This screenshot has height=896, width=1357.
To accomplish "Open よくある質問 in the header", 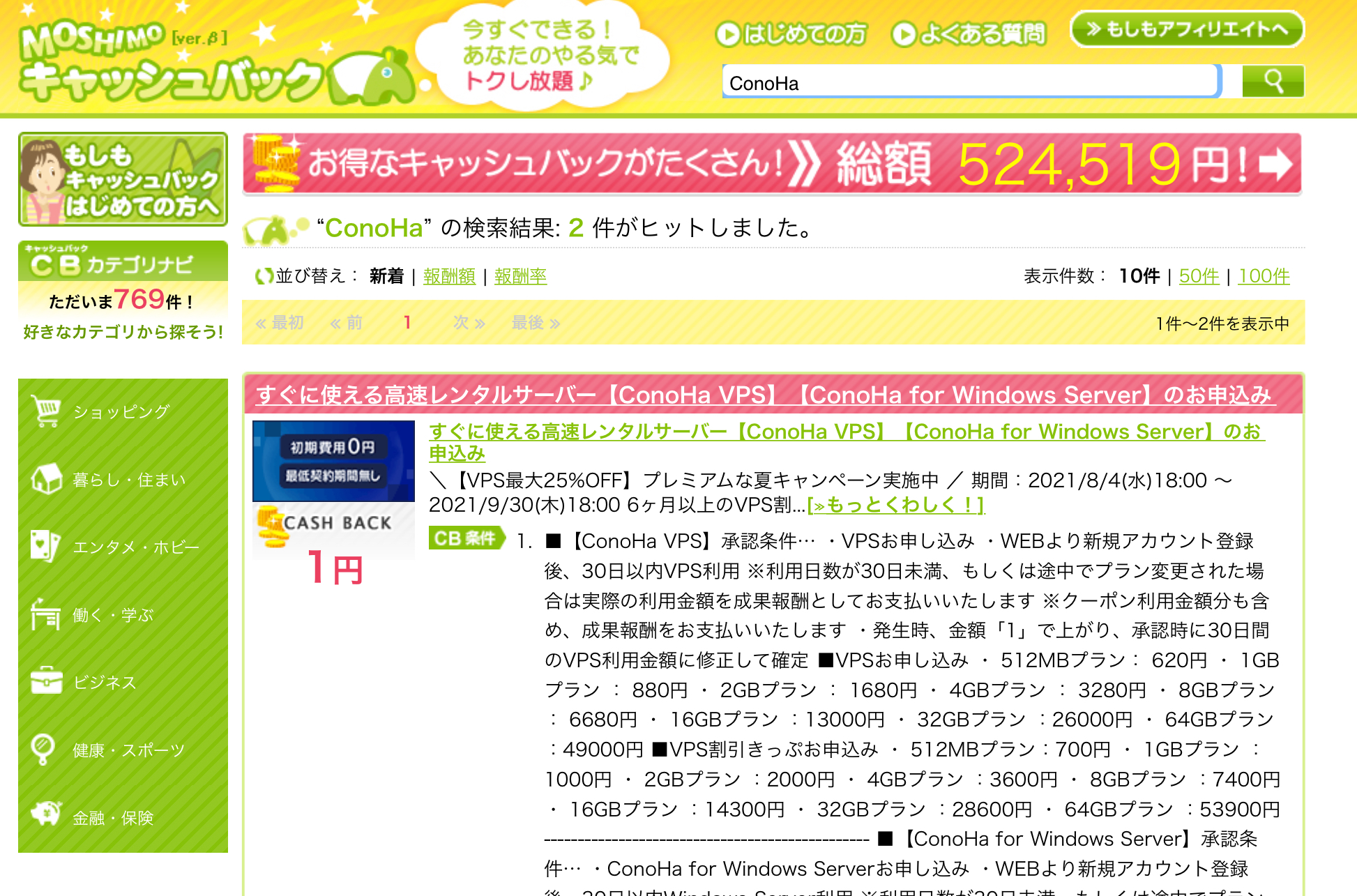I will pyautogui.click(x=969, y=33).
